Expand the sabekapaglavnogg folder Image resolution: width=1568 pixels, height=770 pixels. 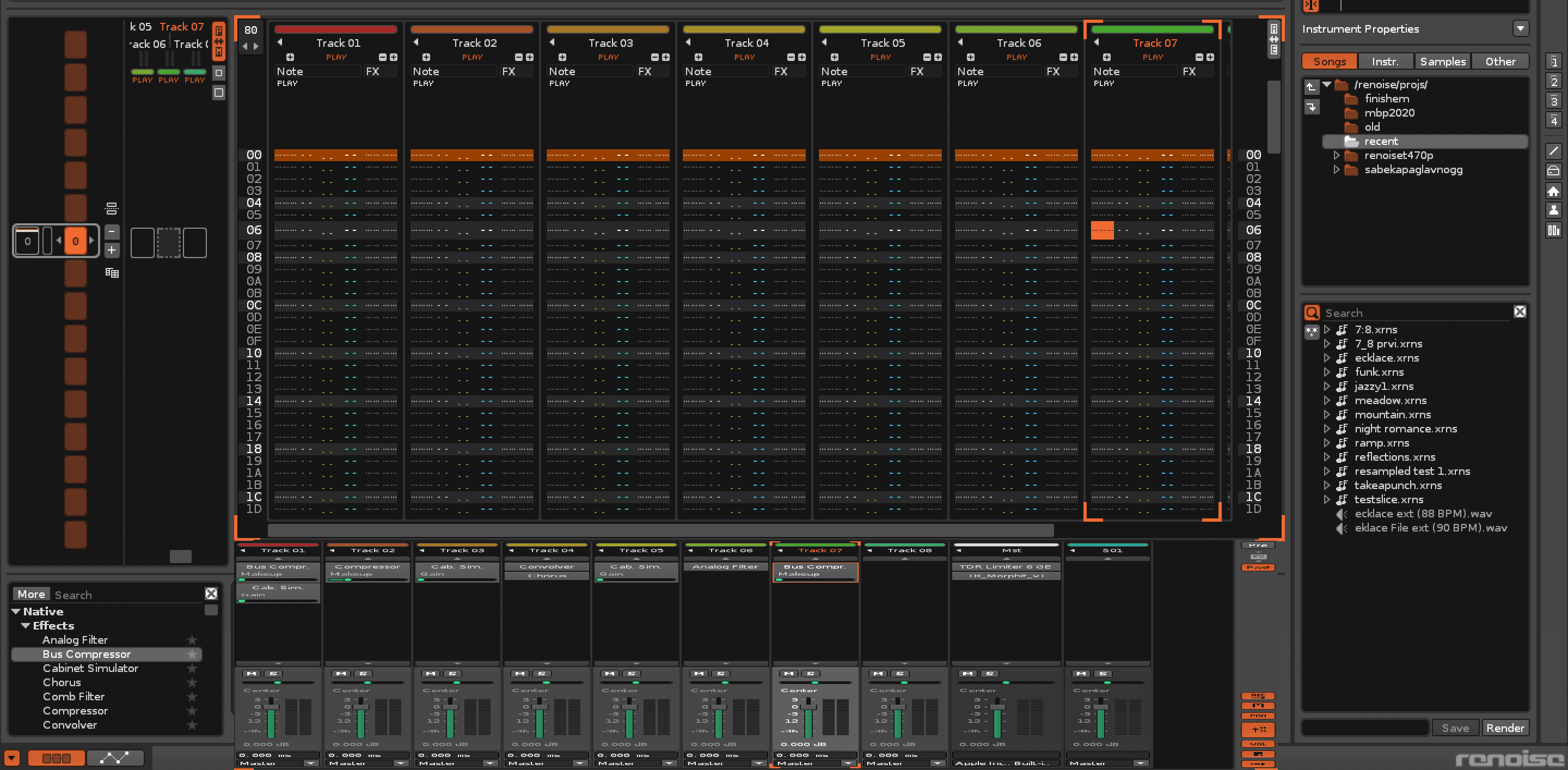(1337, 170)
